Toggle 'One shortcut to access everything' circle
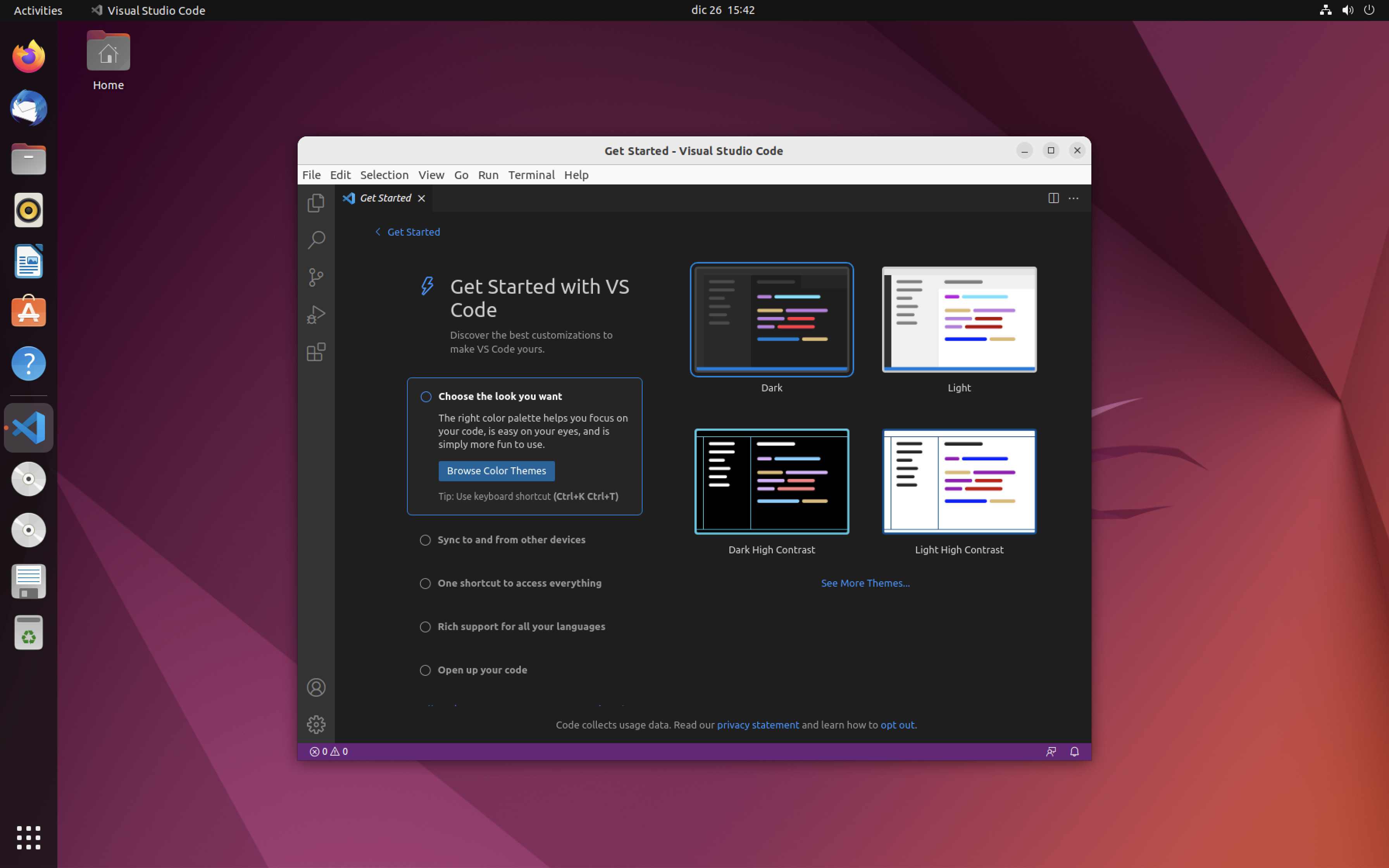Viewport: 1389px width, 868px height. tap(425, 583)
